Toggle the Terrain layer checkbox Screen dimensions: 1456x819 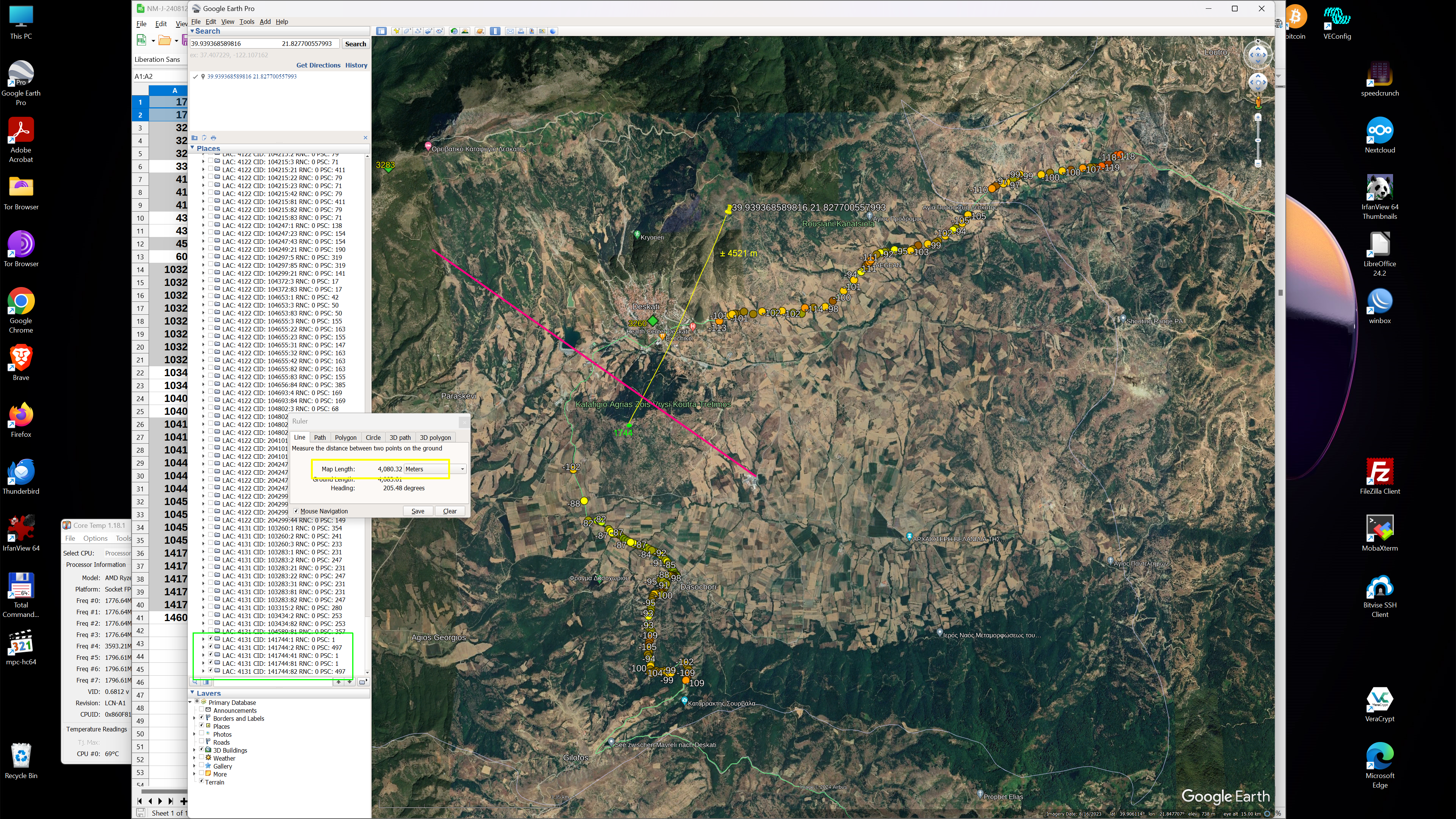pyautogui.click(x=202, y=781)
